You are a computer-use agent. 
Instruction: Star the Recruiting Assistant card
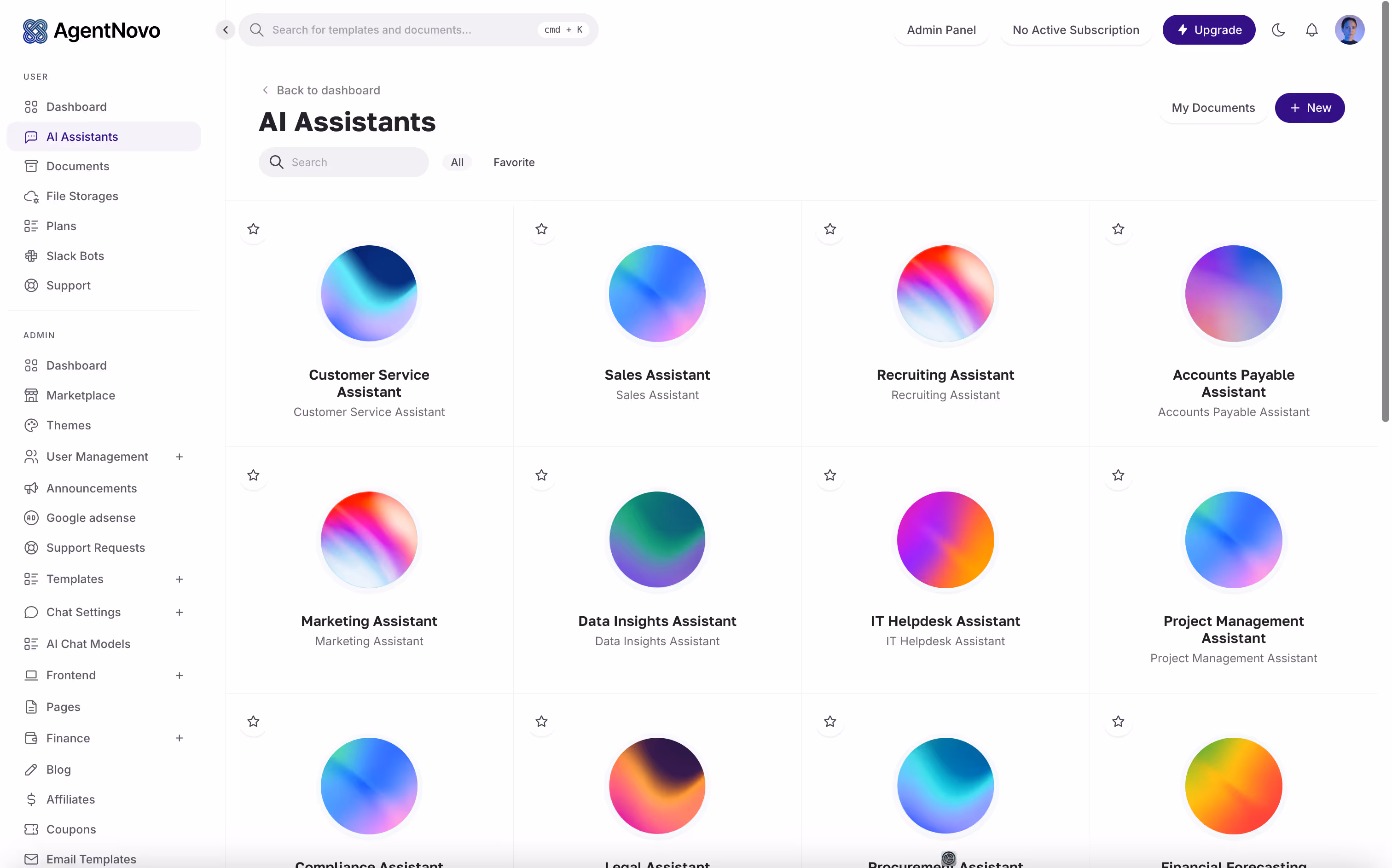click(x=829, y=229)
